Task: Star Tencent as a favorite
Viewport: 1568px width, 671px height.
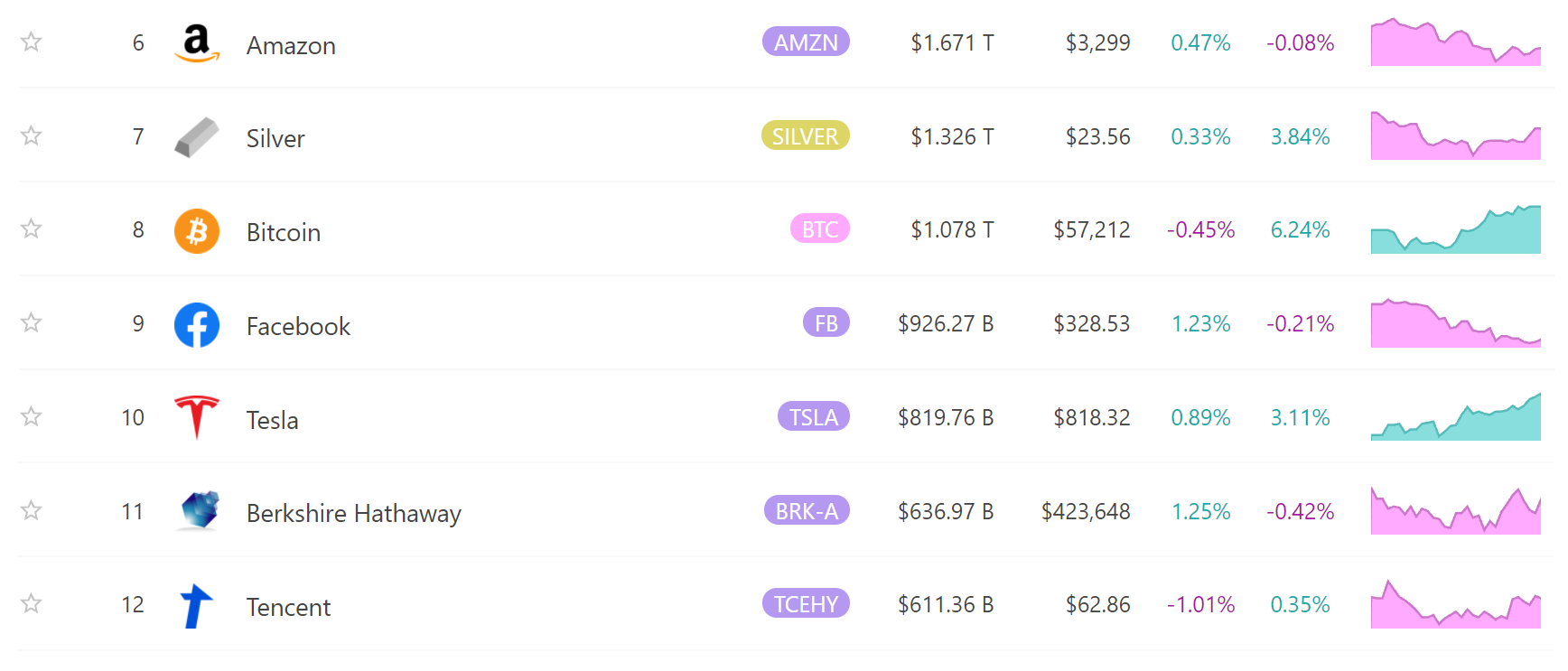Action: 32,603
